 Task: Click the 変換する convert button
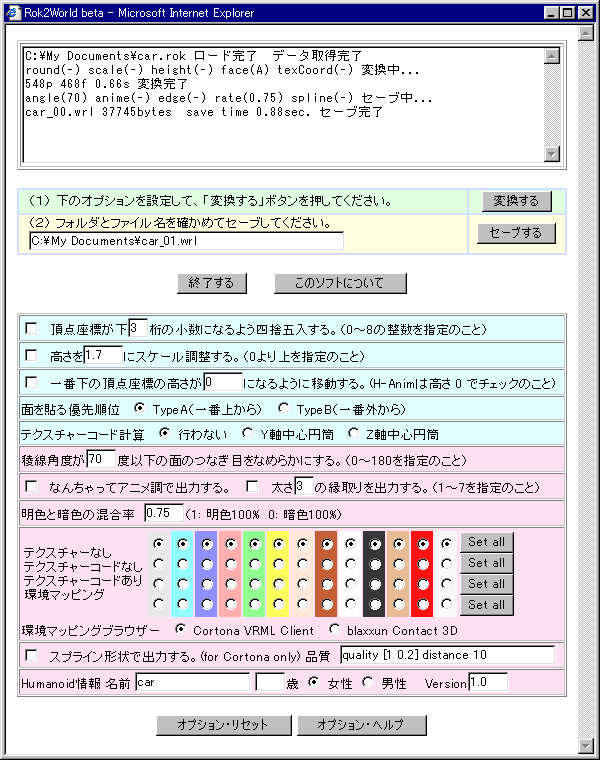click(x=517, y=201)
